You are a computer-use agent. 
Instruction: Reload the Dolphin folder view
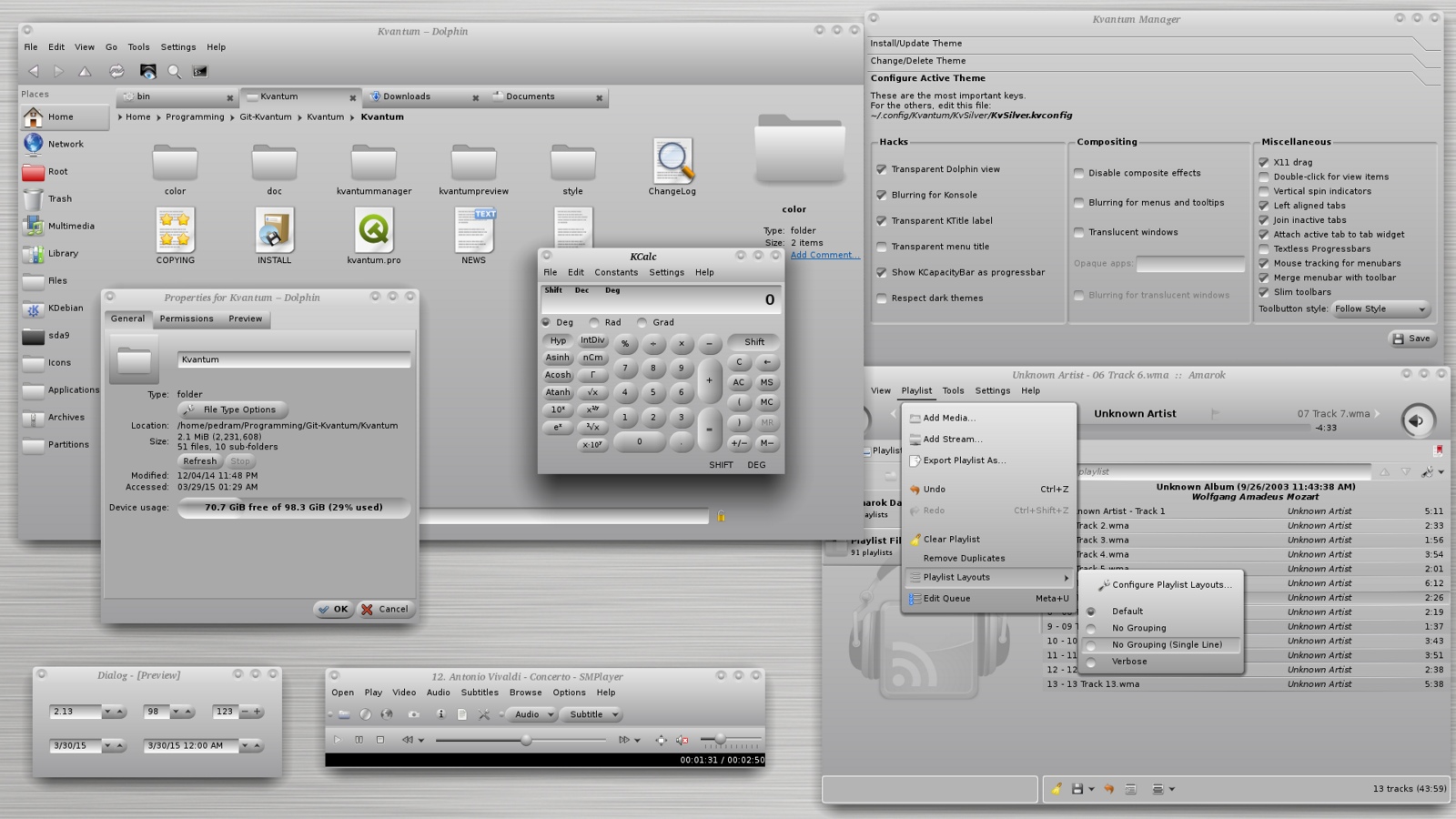pyautogui.click(x=116, y=71)
